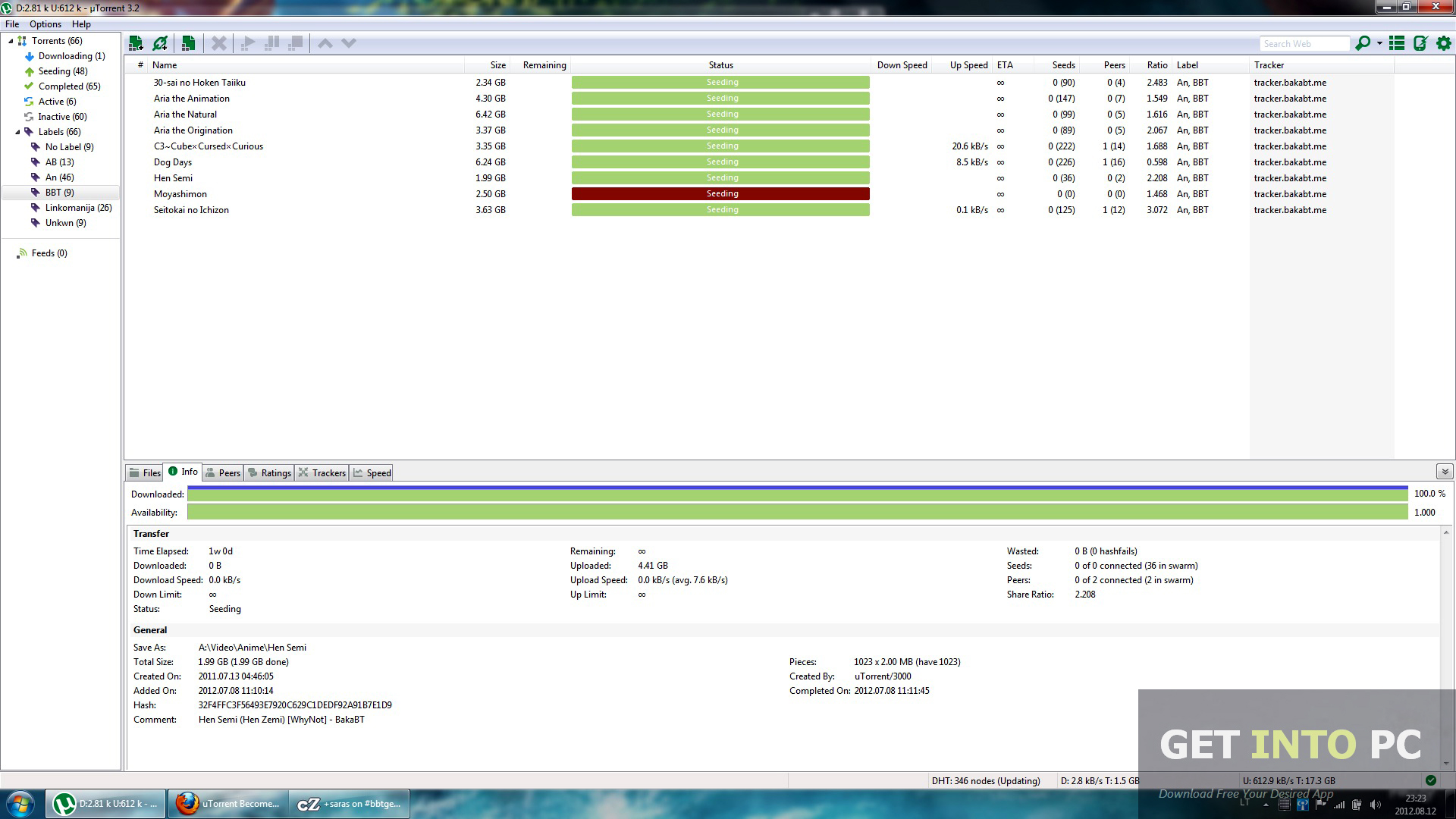Screen dimensions: 1456x819
Task: Click the Add Torrent toolbar icon
Action: pyautogui.click(x=136, y=43)
